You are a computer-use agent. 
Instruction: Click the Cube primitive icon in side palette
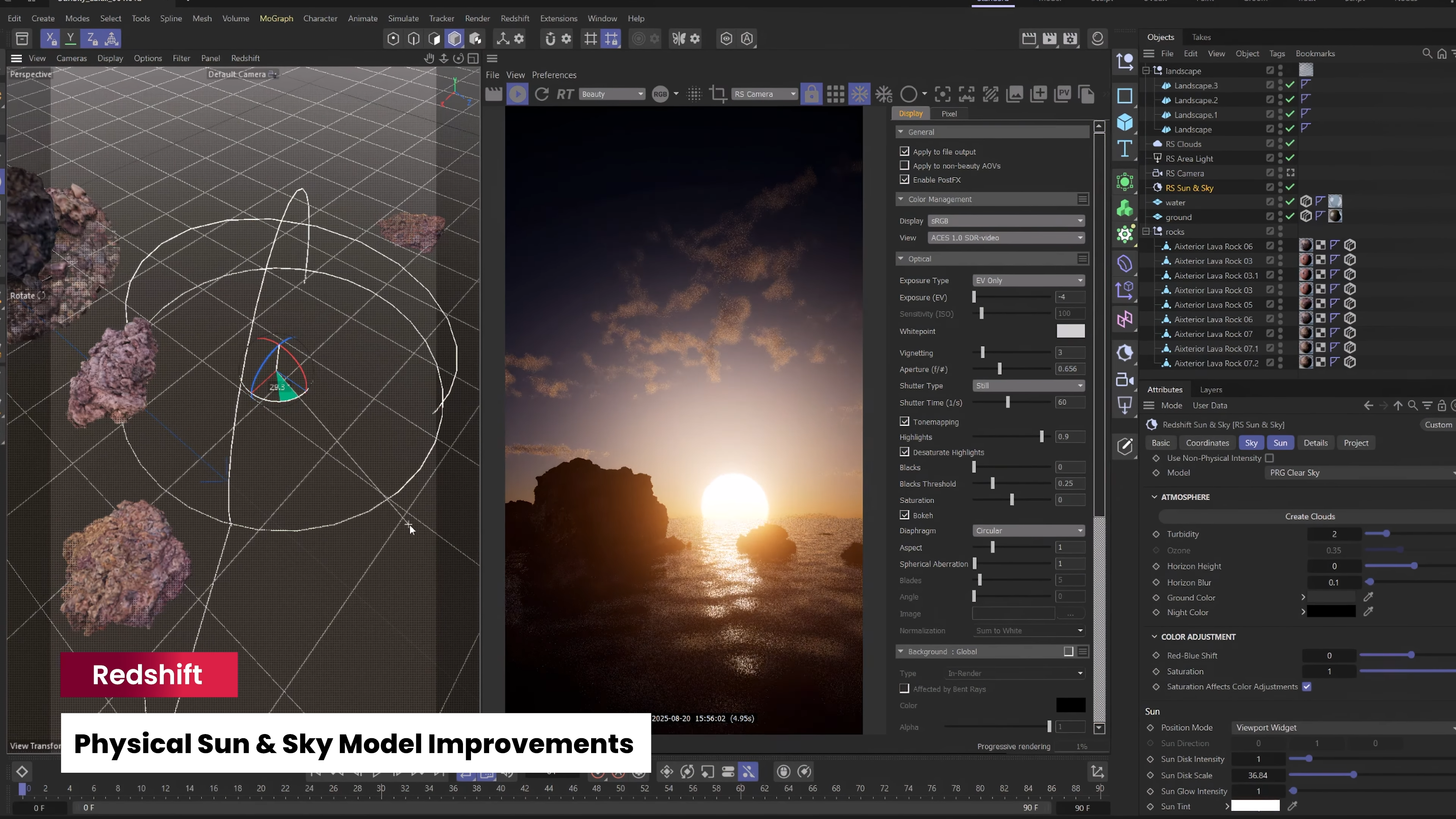(1124, 122)
